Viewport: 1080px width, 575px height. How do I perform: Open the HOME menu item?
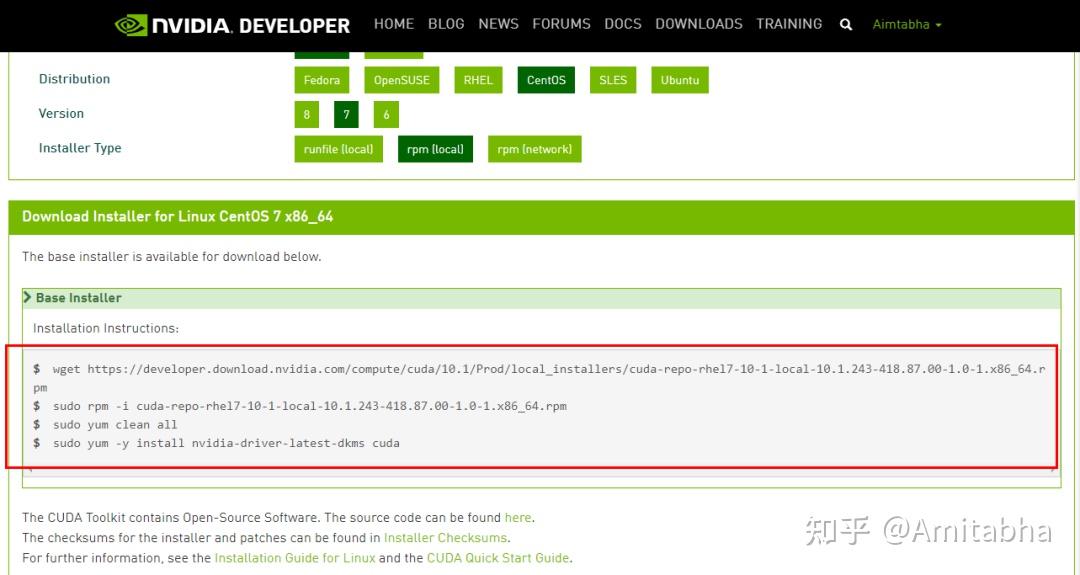coord(394,24)
